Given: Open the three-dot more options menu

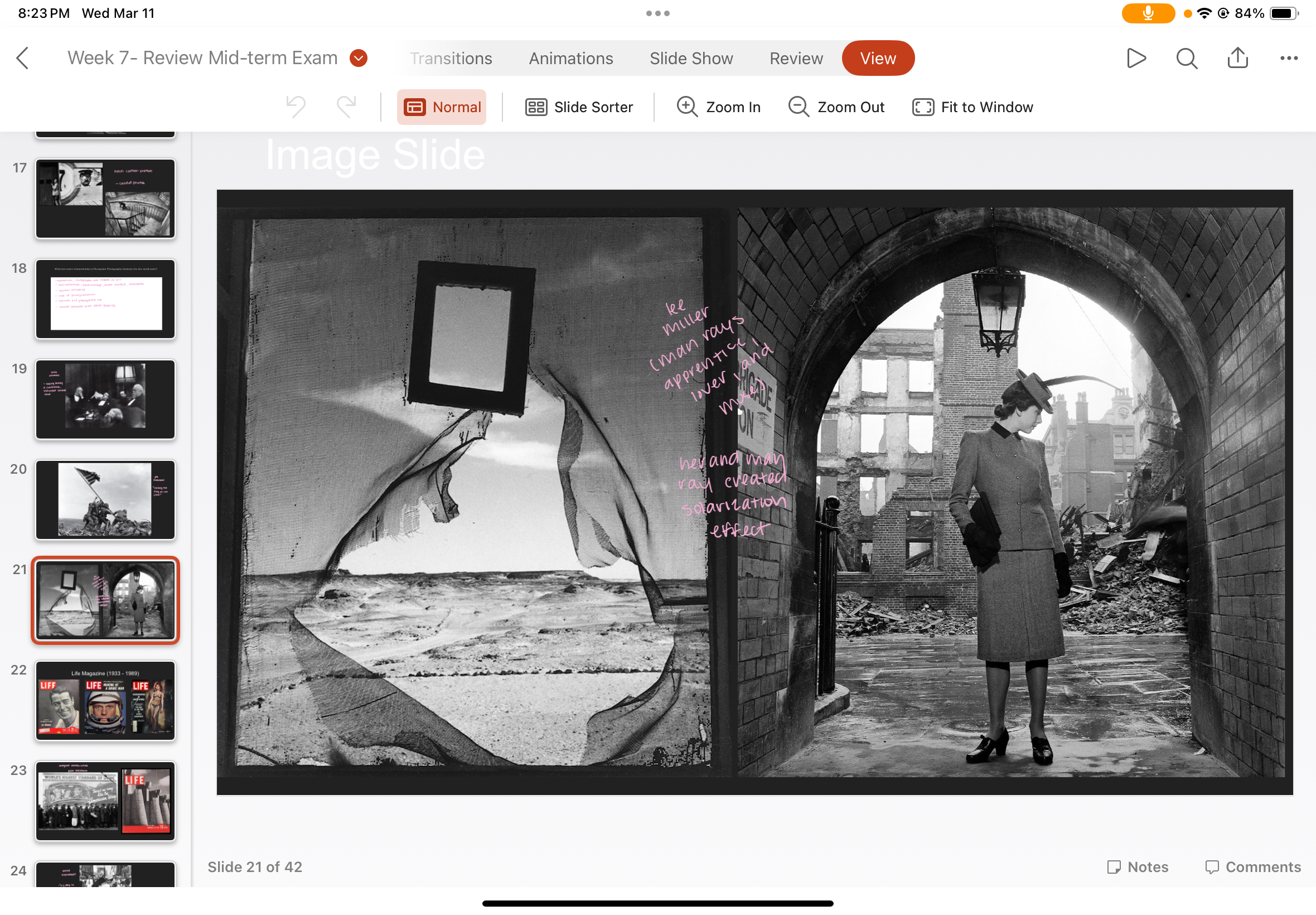Looking at the screenshot, I should pyautogui.click(x=1289, y=58).
